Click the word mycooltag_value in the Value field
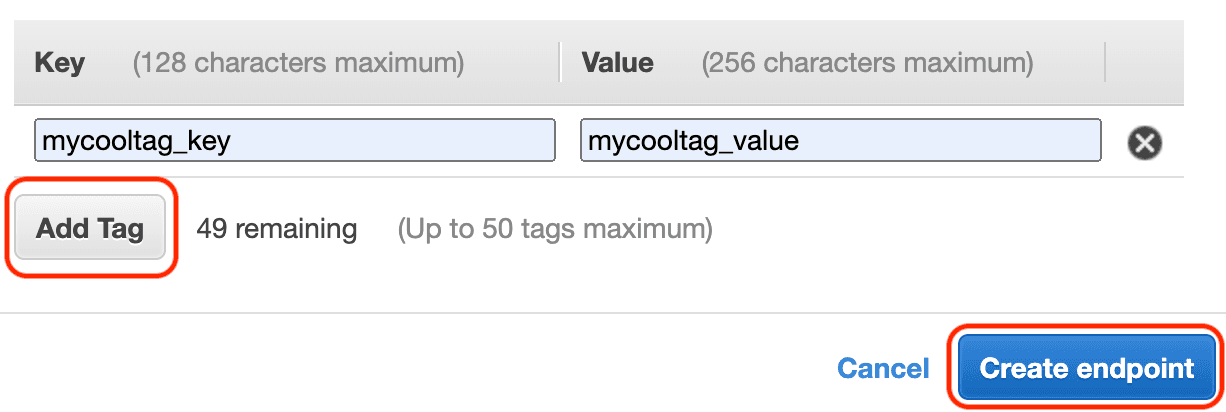This screenshot has width=1226, height=412. point(693,142)
